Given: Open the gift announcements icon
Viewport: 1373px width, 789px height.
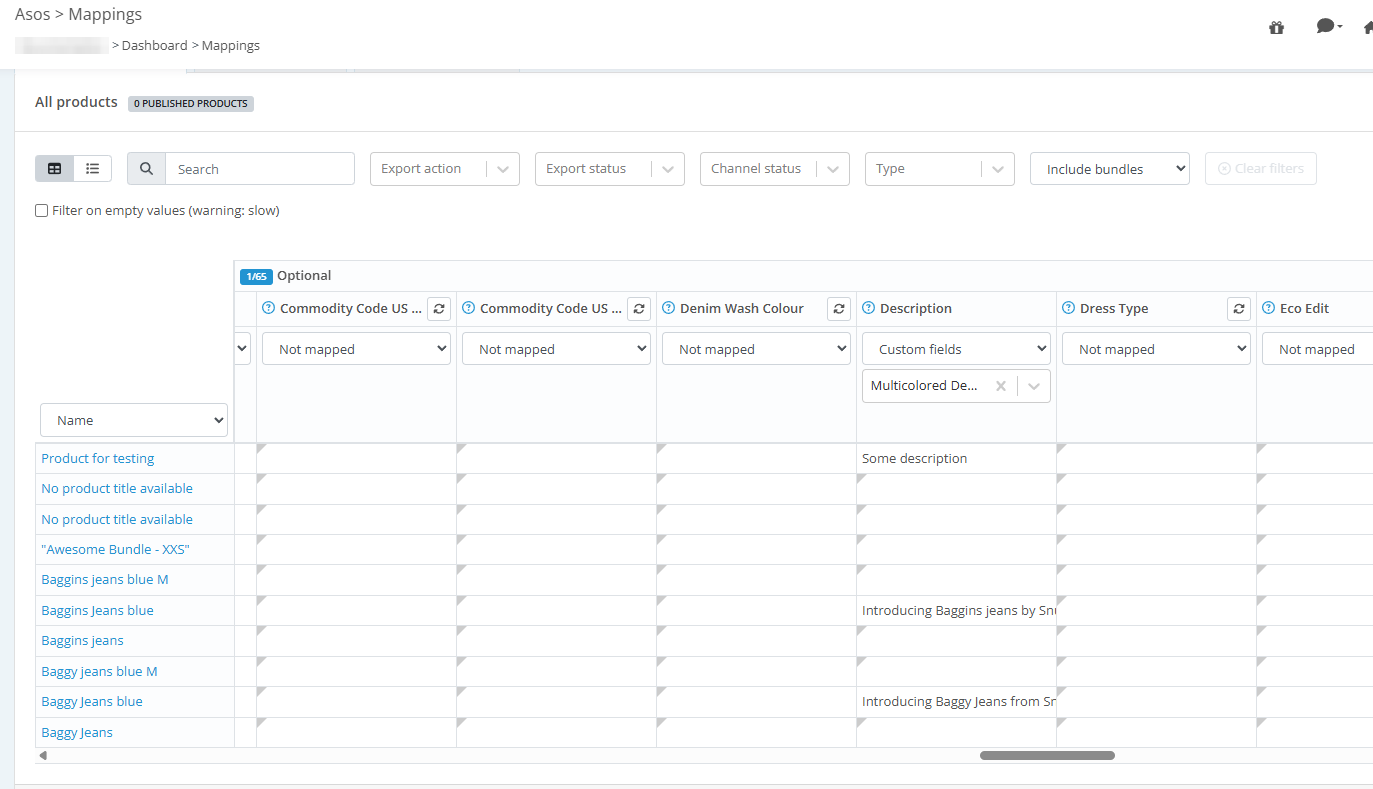Looking at the screenshot, I should pos(1276,27).
